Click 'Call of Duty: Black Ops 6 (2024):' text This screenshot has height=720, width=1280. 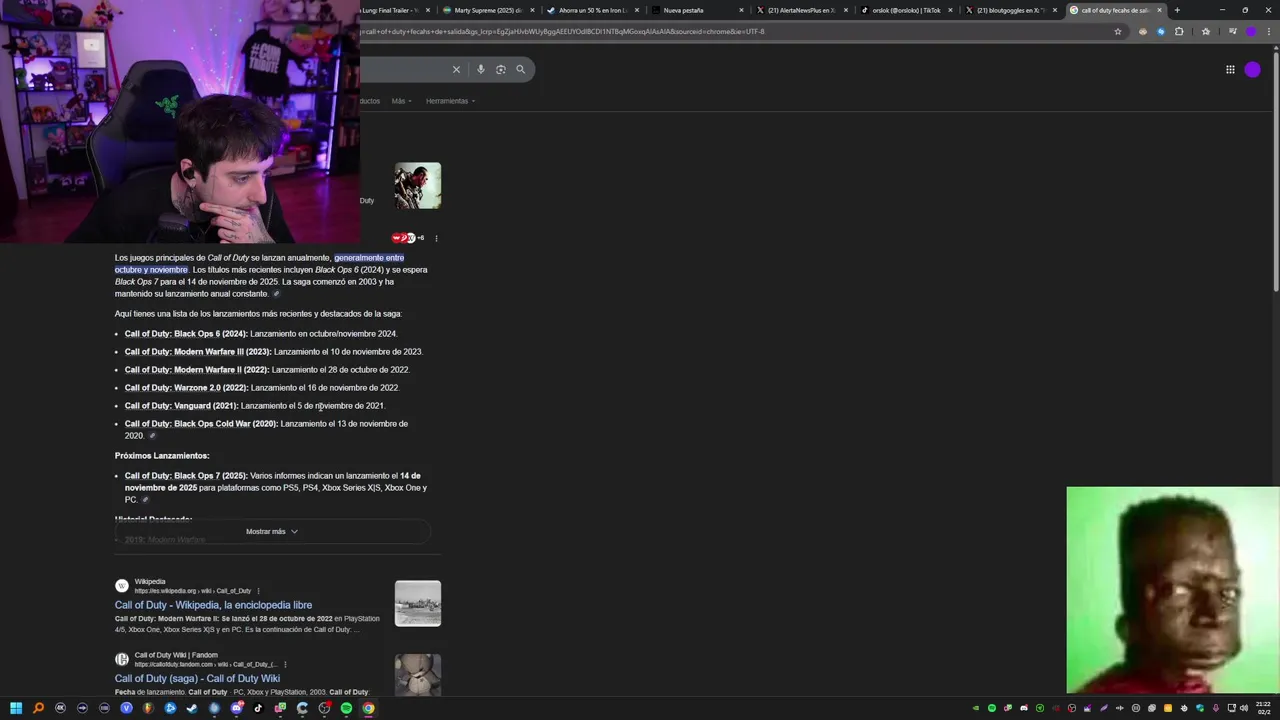186,334
